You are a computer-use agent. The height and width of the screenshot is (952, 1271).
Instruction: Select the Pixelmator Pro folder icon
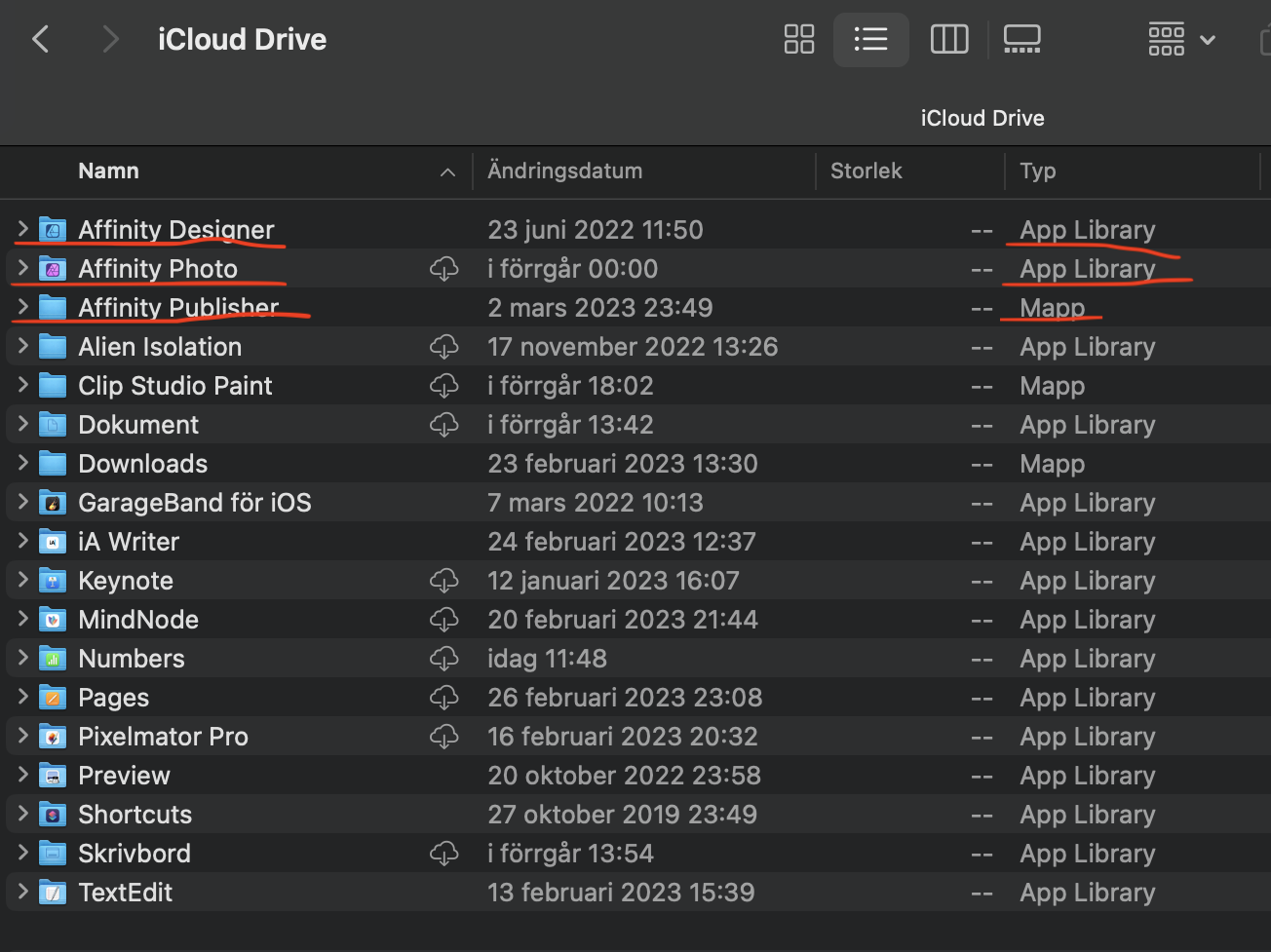[53, 737]
